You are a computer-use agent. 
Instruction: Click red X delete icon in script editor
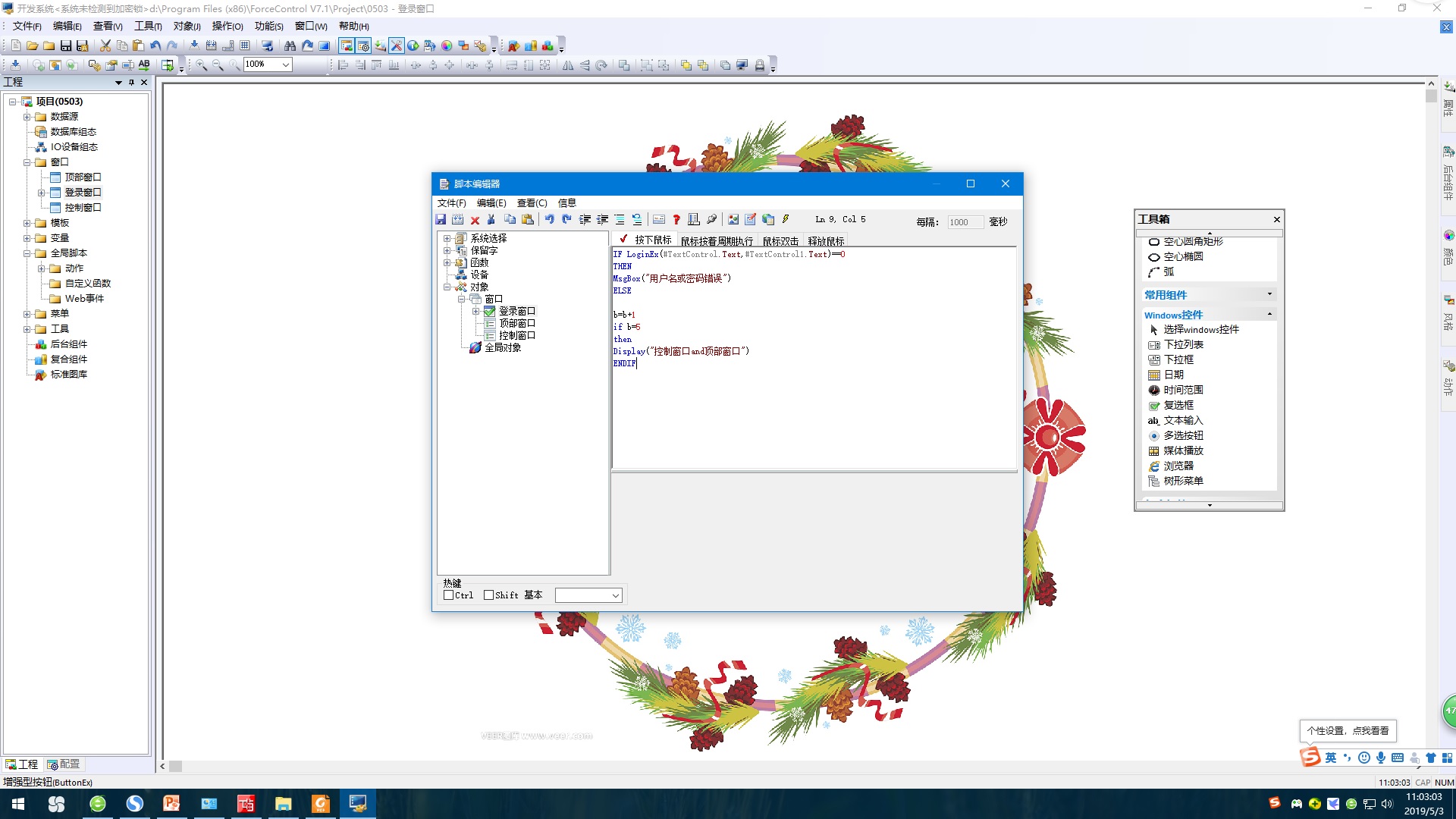tap(475, 220)
